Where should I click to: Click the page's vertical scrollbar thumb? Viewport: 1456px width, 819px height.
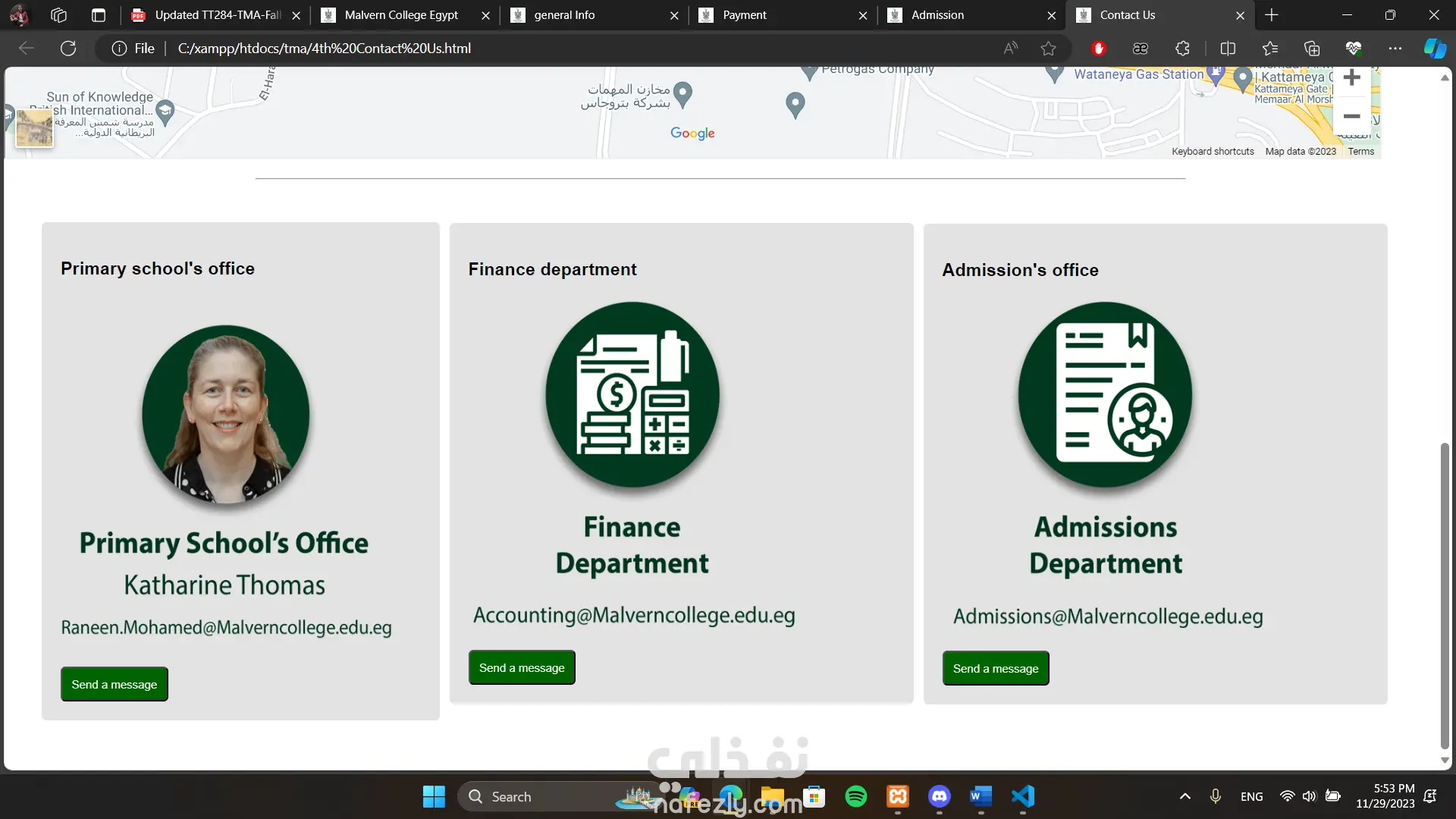click(x=1445, y=595)
